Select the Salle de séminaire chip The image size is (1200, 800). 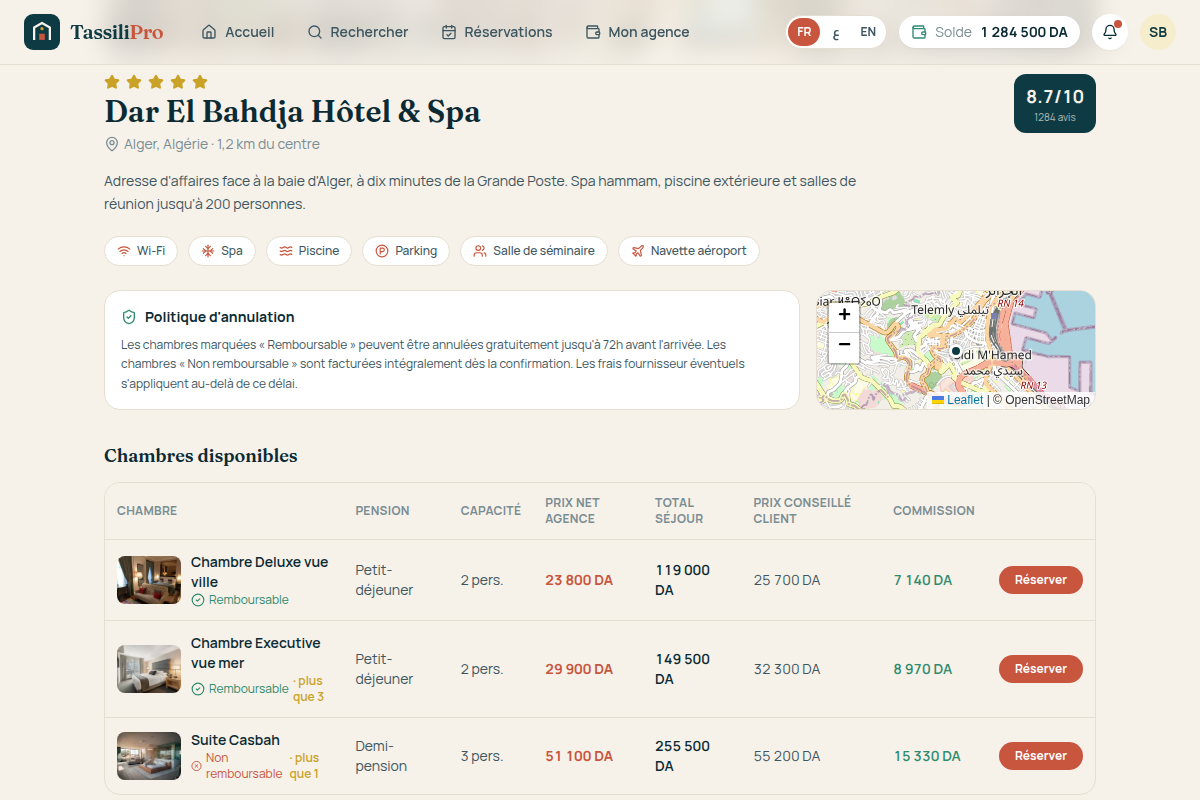click(x=534, y=251)
